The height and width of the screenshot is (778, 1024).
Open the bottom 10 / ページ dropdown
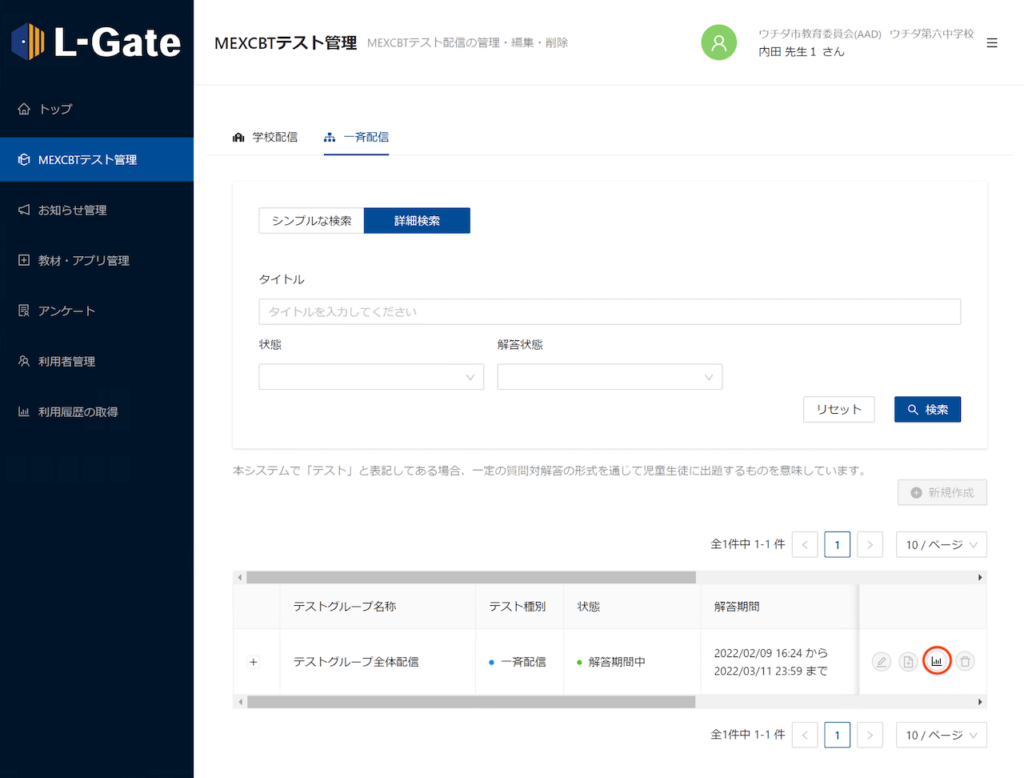(941, 736)
